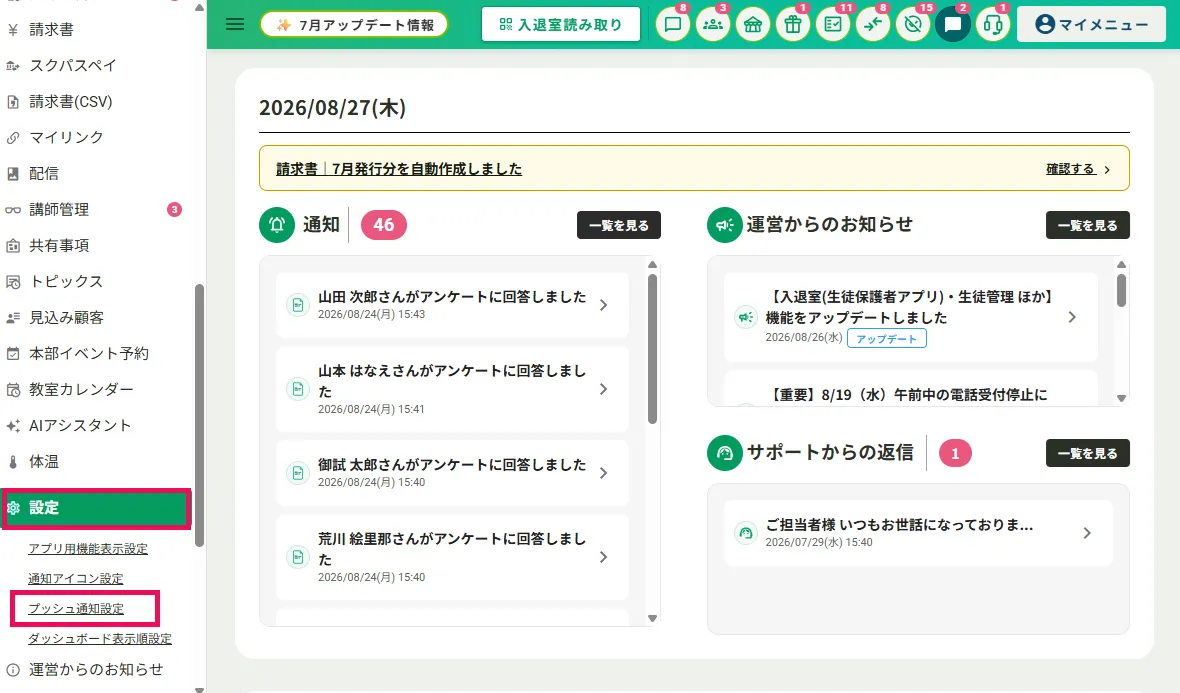The width and height of the screenshot is (1180, 693).
Task: Open the headset support icon
Action: click(993, 24)
